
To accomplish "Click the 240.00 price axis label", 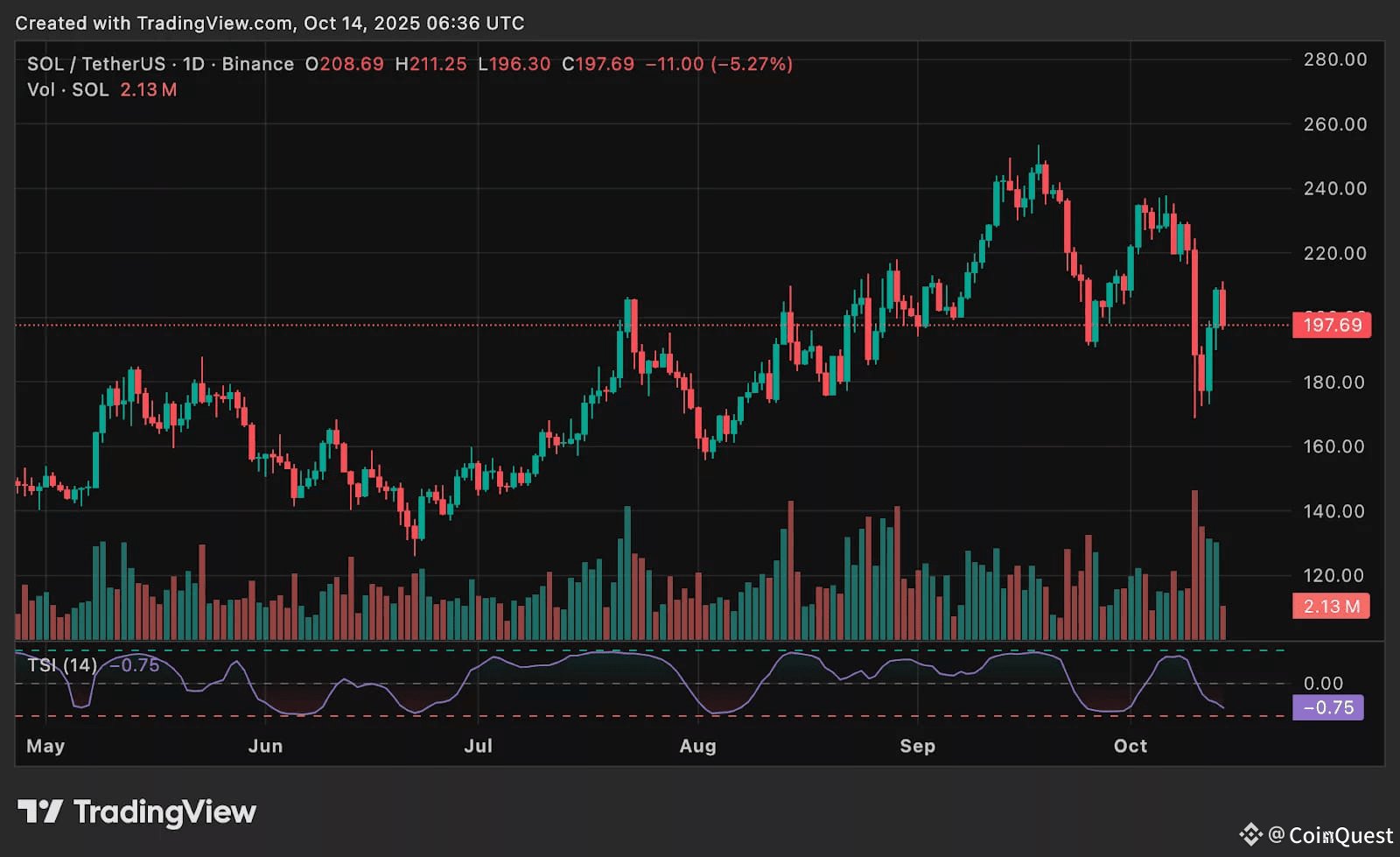I will tap(1334, 188).
